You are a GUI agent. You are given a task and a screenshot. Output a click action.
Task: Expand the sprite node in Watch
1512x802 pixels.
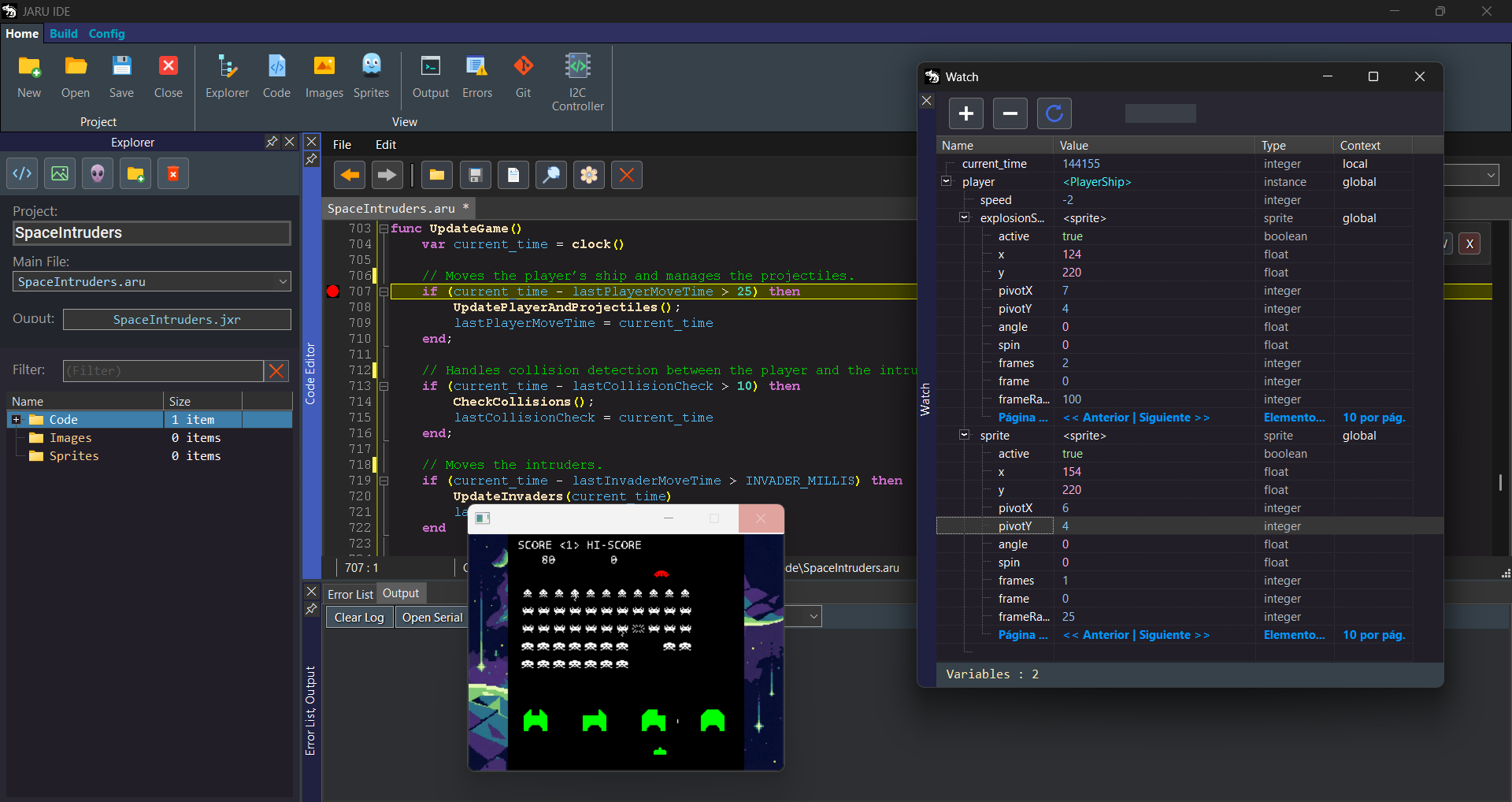[963, 435]
